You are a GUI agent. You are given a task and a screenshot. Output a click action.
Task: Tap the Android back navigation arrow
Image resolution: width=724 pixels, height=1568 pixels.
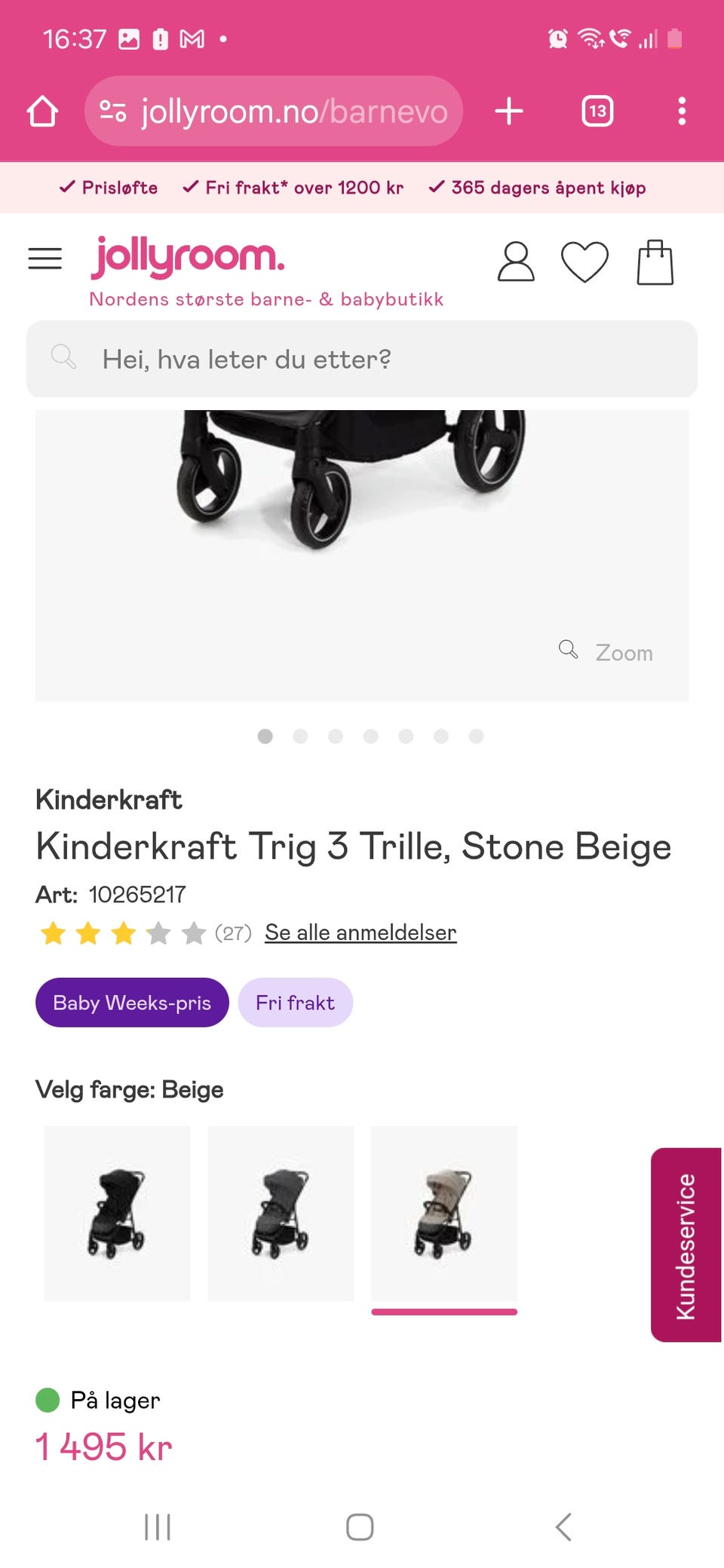pyautogui.click(x=563, y=1527)
